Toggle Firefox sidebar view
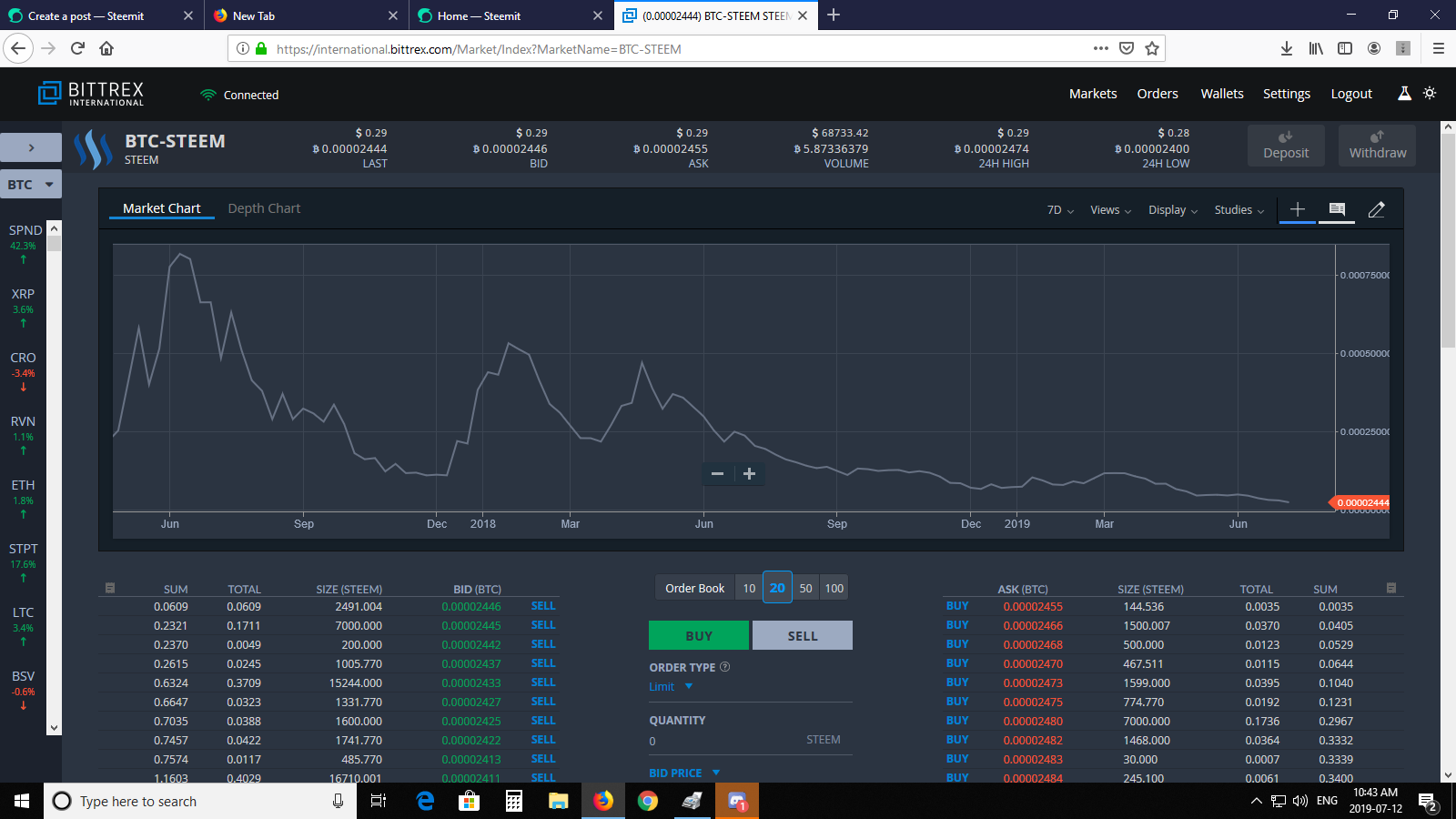The image size is (1456, 819). 1345,48
